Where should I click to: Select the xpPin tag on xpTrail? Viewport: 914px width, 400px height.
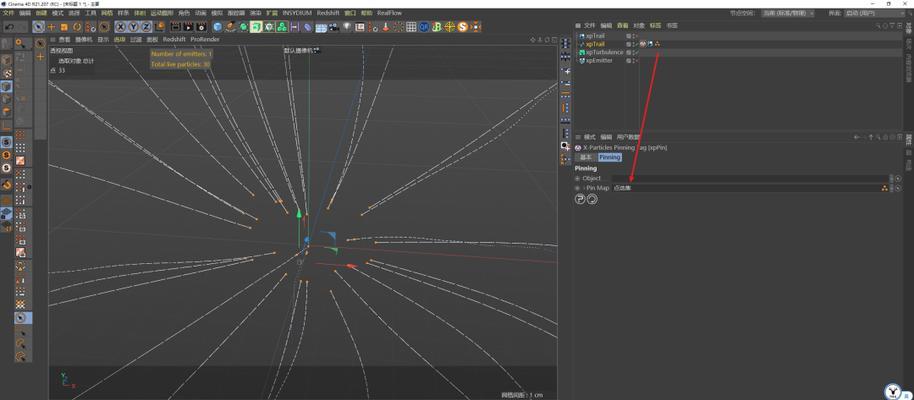643,44
